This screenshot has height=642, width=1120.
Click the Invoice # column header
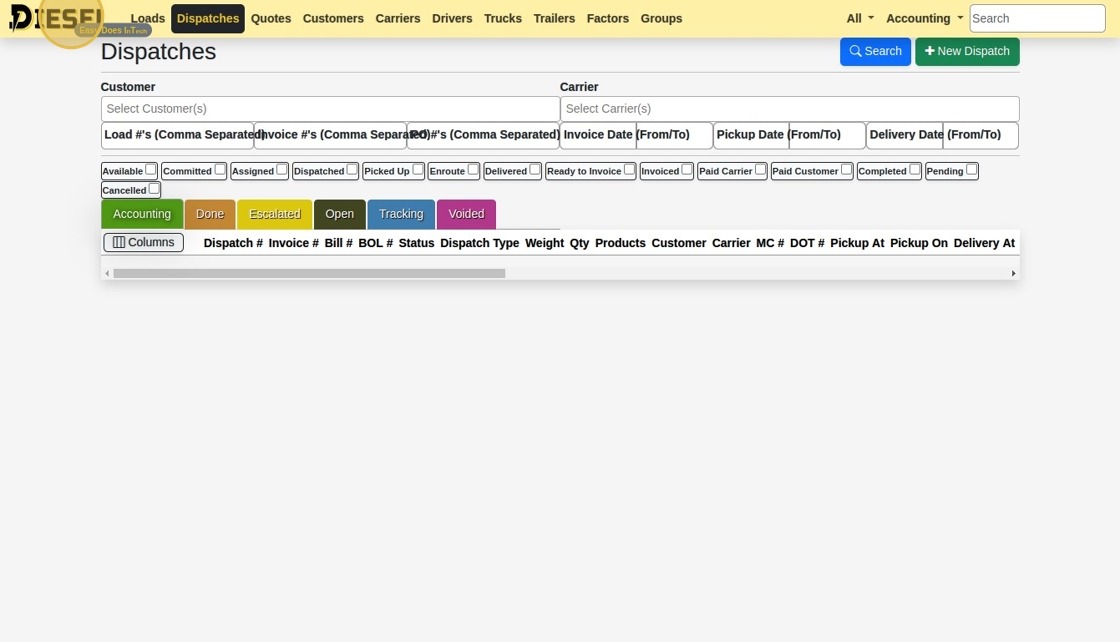pyautogui.click(x=294, y=243)
